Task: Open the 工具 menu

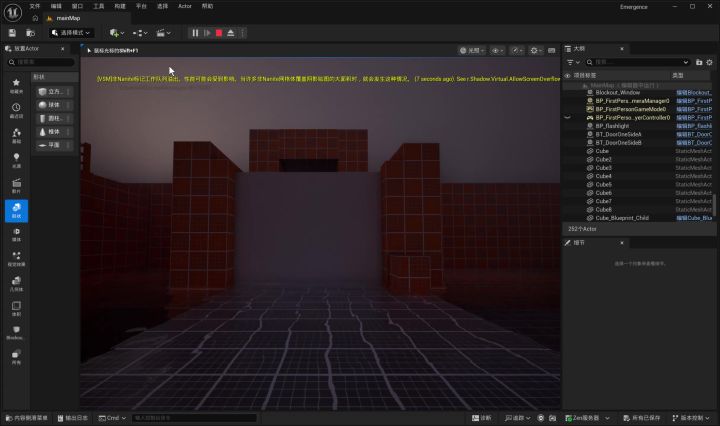Action: (99, 6)
